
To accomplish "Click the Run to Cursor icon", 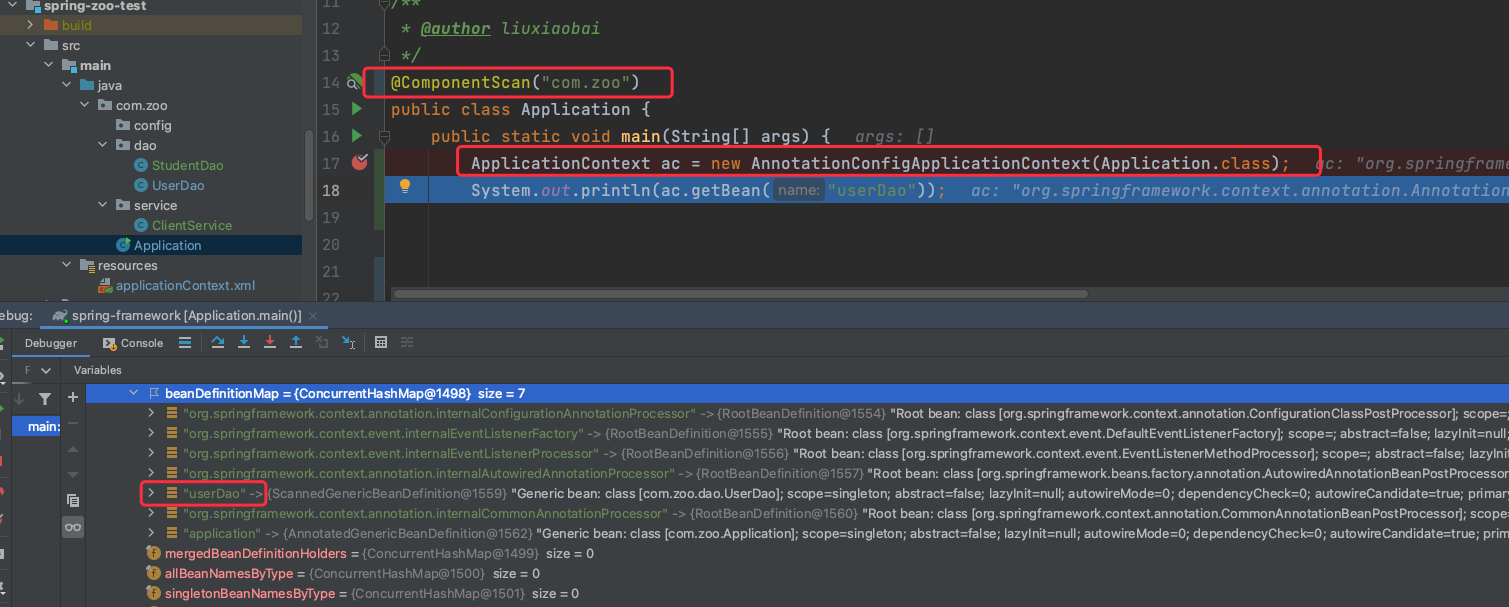I will point(348,342).
